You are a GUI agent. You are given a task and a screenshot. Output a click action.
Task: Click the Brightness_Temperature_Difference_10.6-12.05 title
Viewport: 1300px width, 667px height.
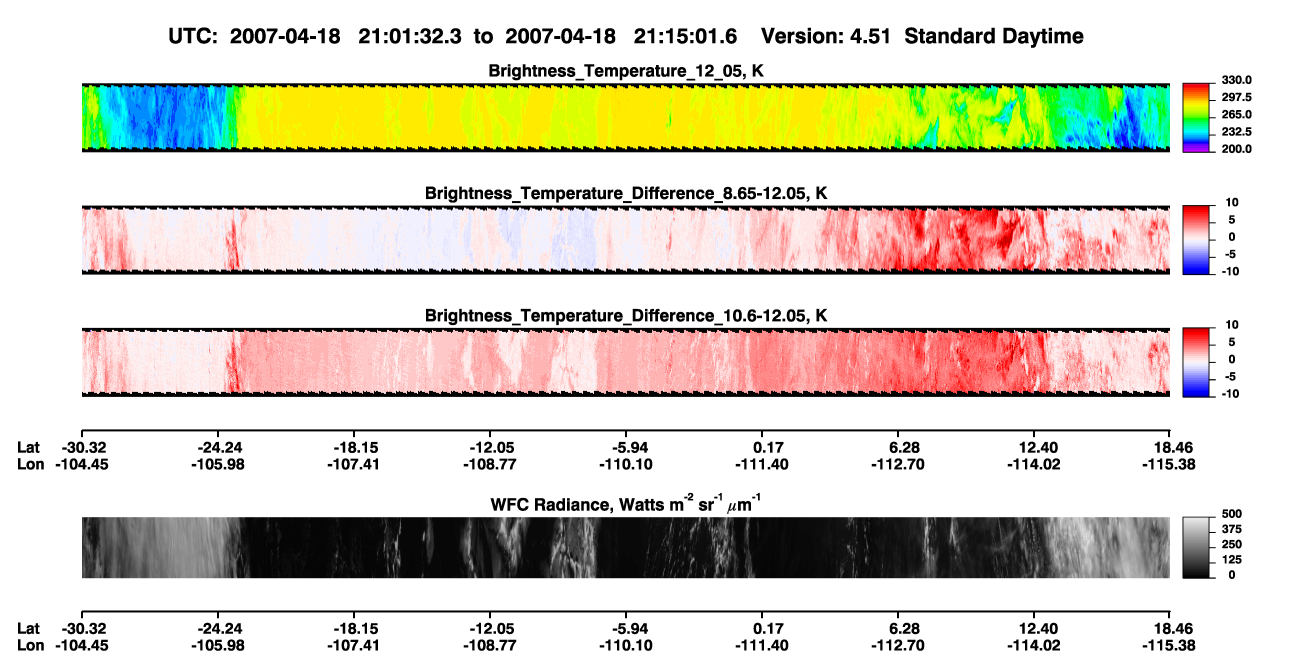point(626,316)
